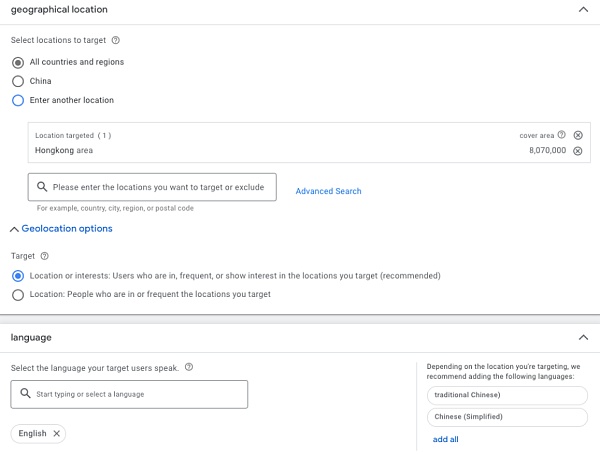This screenshot has width=600, height=454.
Task: Open the Advanced Search link
Action: 328,191
